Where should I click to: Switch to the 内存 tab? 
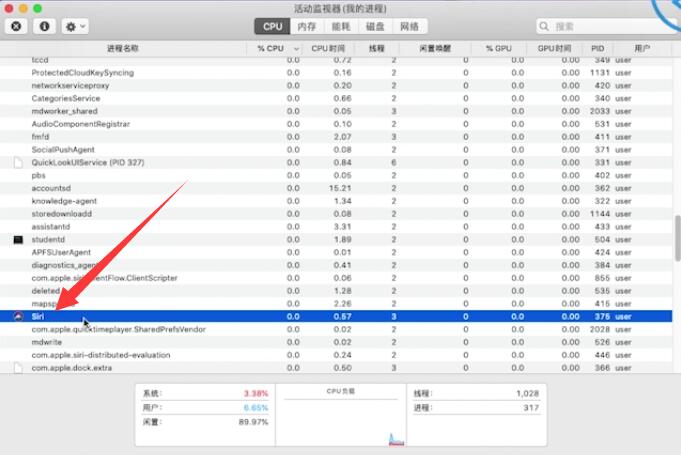[x=307, y=26]
